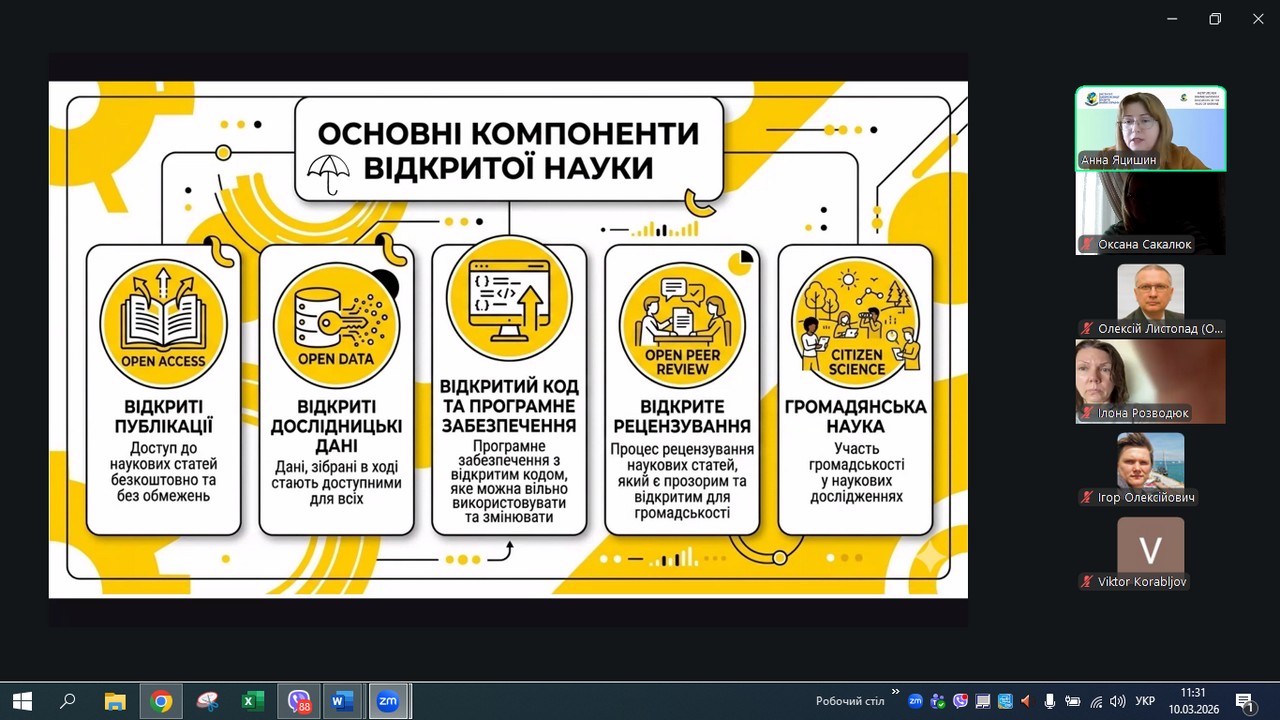This screenshot has height=720, width=1280.
Task: Open the volume control from the tray
Action: point(1118,701)
